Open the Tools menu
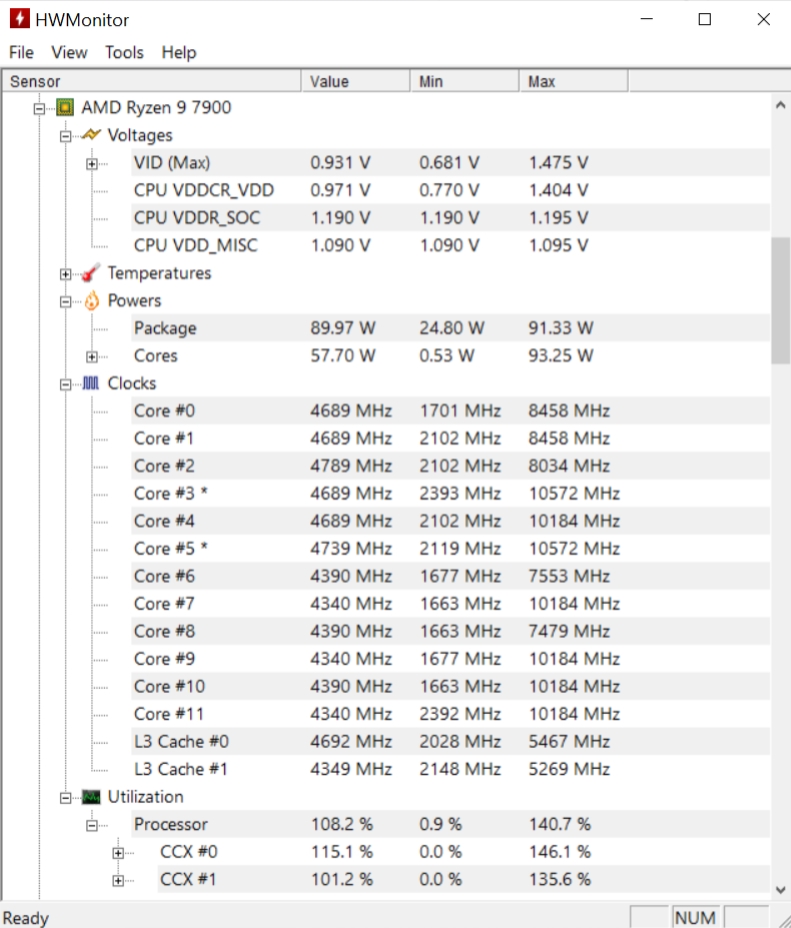The width and height of the screenshot is (791, 928). (125, 52)
